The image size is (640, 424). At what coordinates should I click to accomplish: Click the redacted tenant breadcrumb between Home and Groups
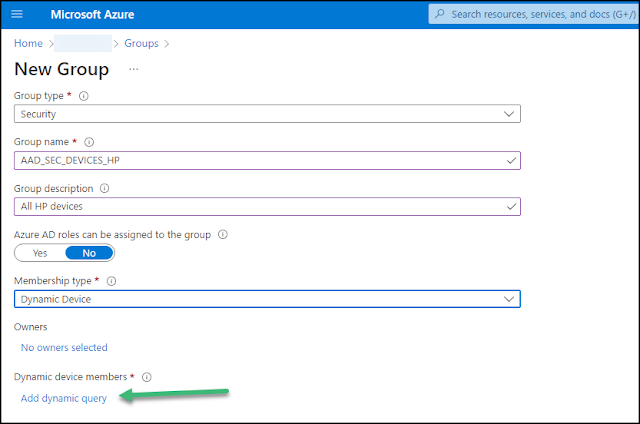pyautogui.click(x=83, y=43)
